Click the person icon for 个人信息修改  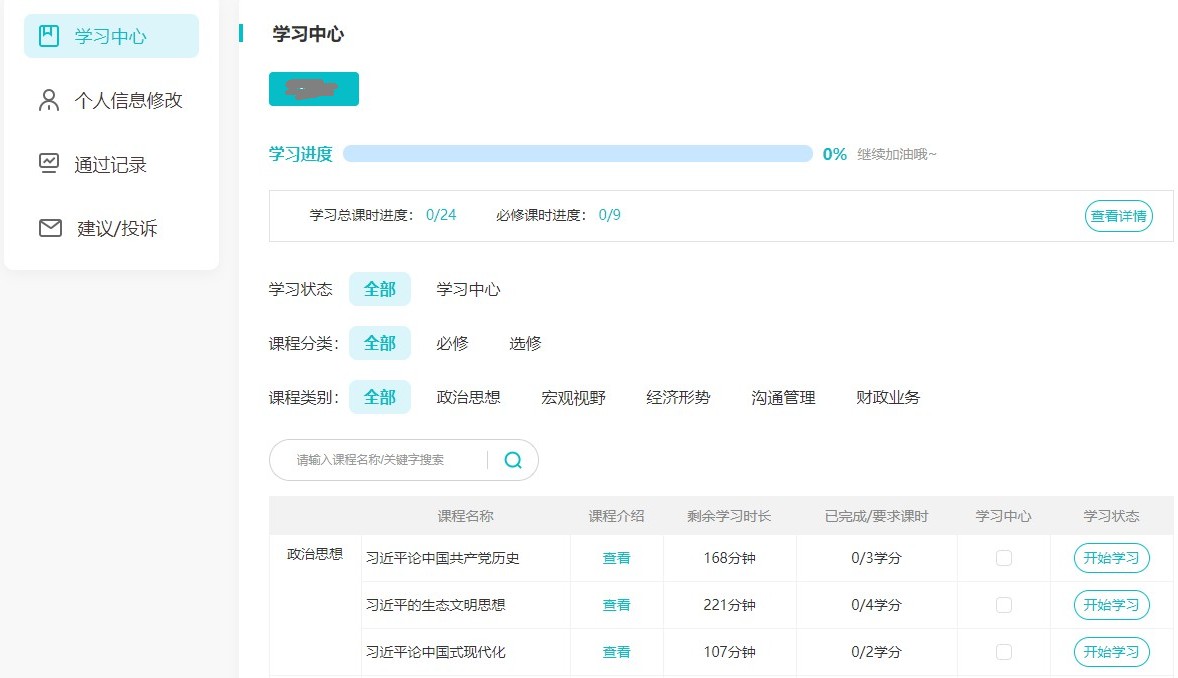coord(49,101)
